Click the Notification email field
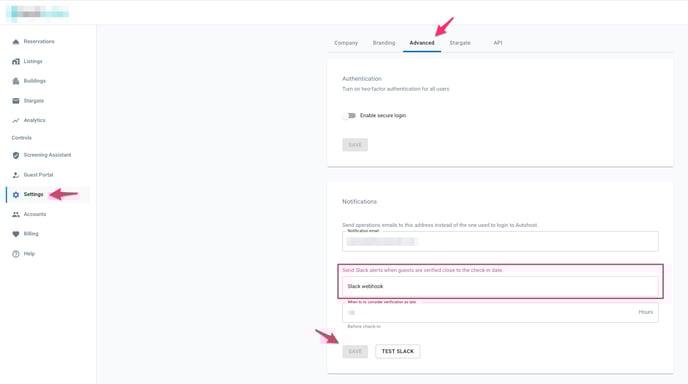 [500, 241]
